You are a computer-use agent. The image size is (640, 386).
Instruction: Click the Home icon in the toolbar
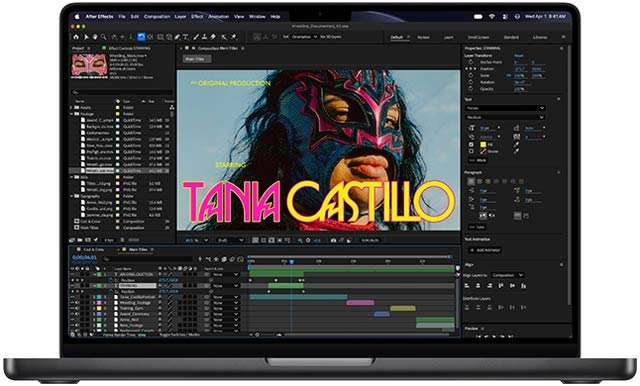[76, 37]
